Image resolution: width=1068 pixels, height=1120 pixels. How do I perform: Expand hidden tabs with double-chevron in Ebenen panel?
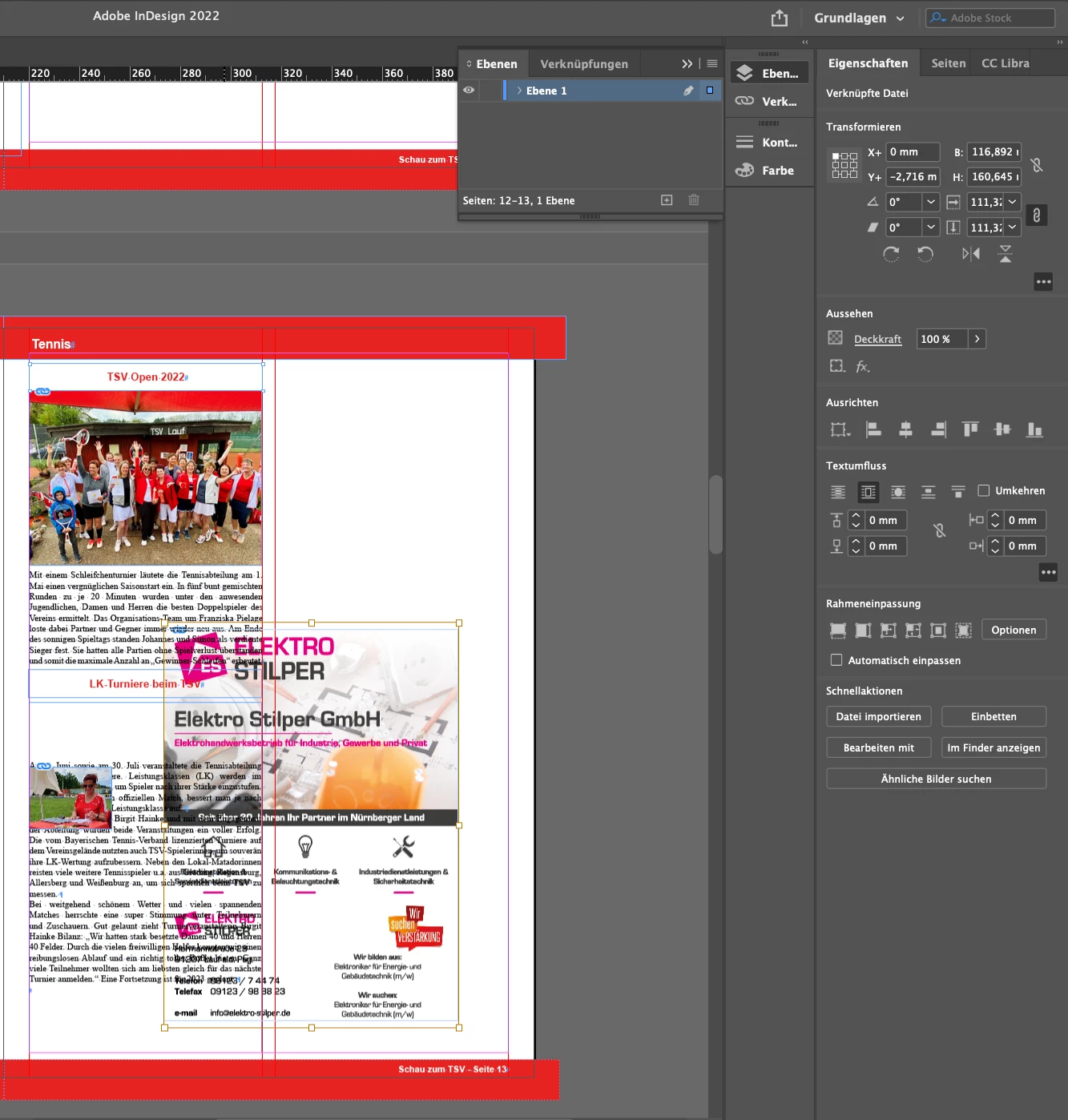coord(687,64)
